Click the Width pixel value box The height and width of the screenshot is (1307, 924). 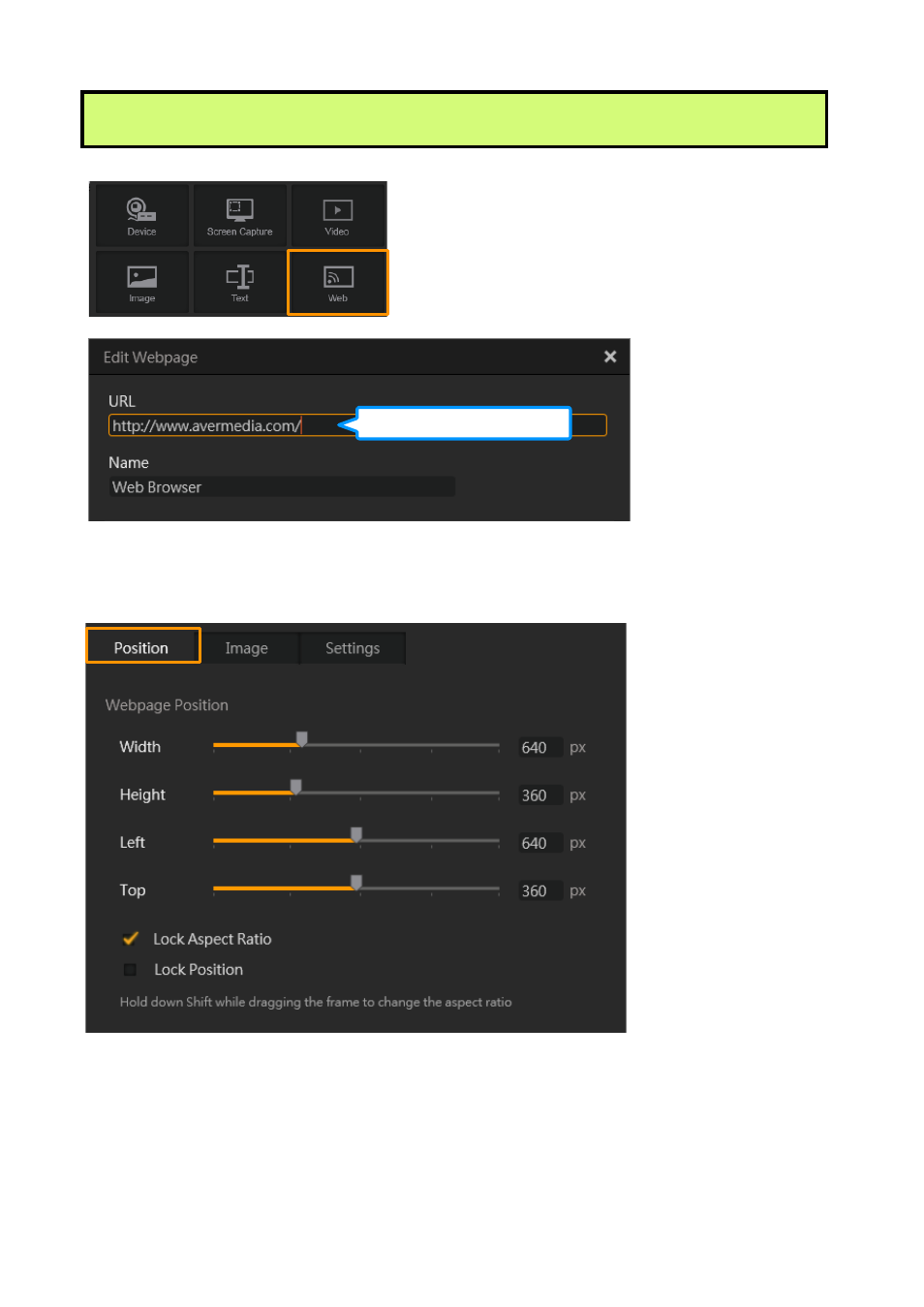point(539,748)
